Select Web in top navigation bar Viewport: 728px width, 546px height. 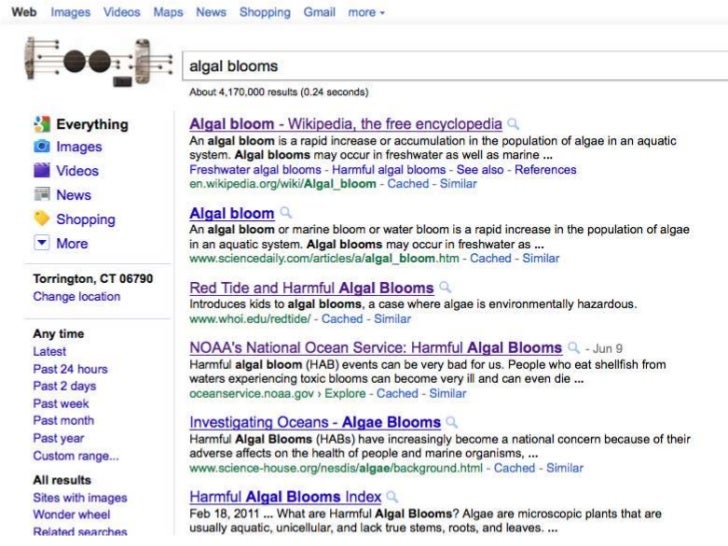tap(24, 12)
